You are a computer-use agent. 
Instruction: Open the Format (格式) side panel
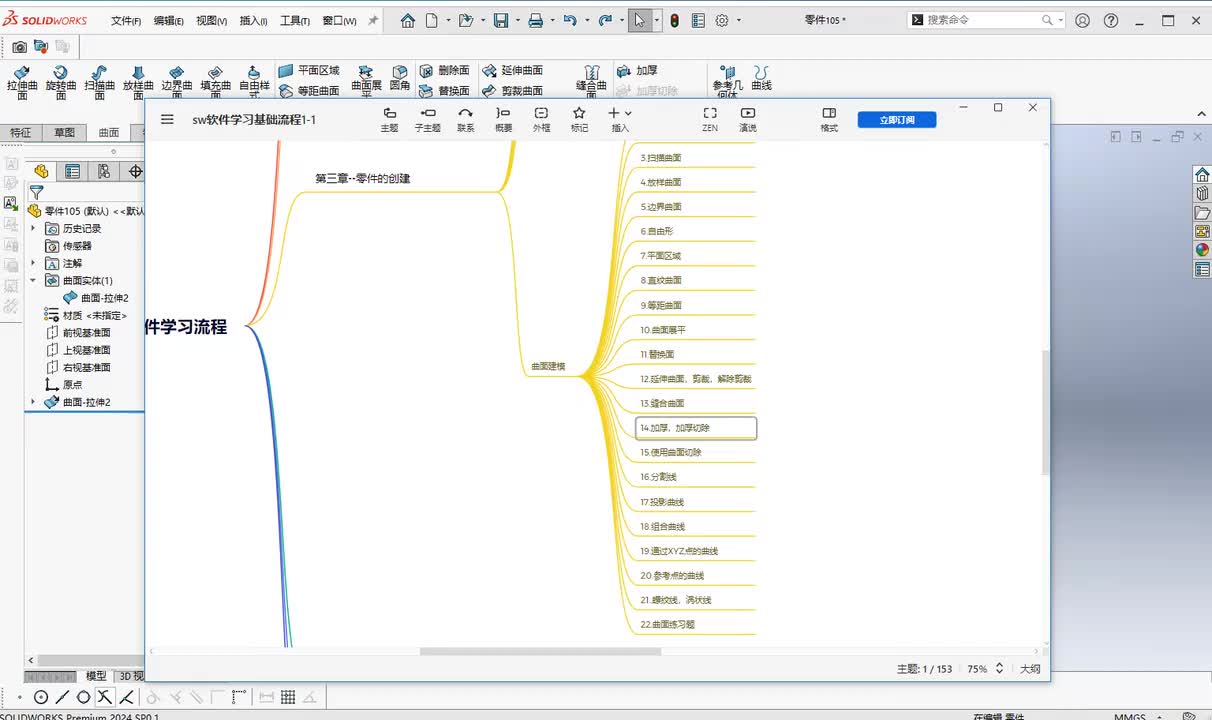click(x=829, y=119)
